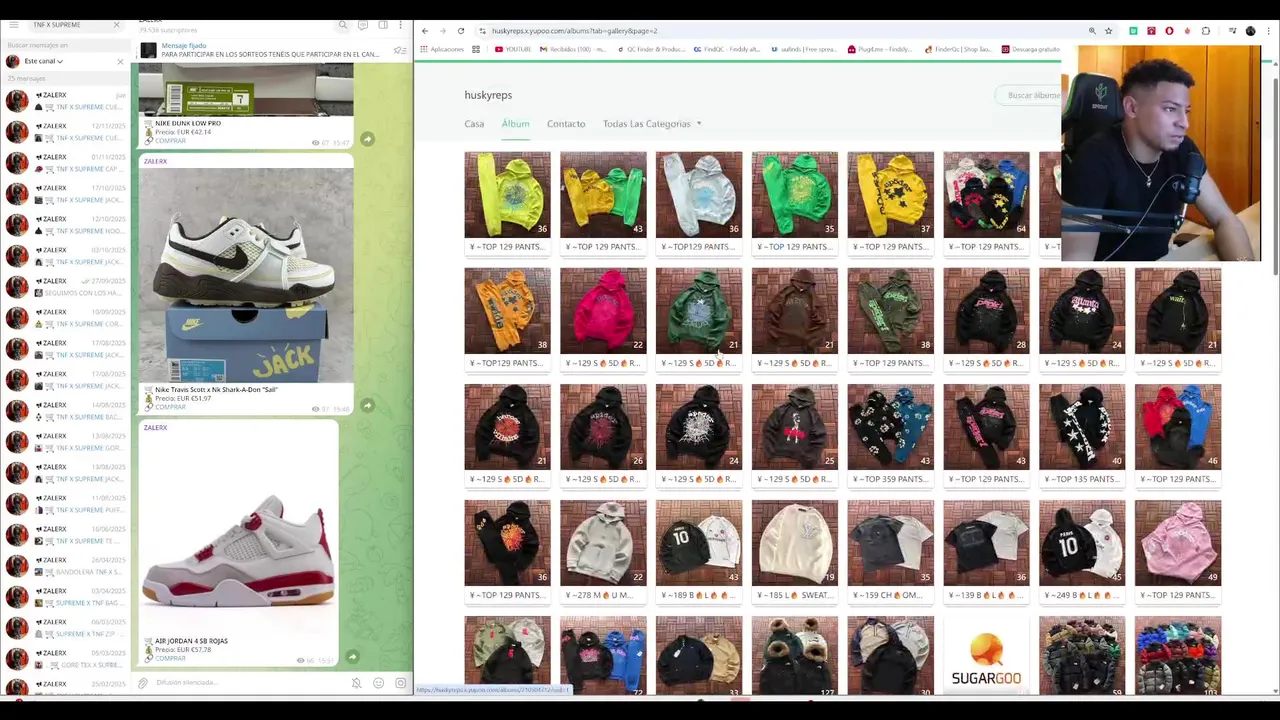The image size is (1280, 720).
Task: Click the Chrome address bar URL
Action: point(574,31)
